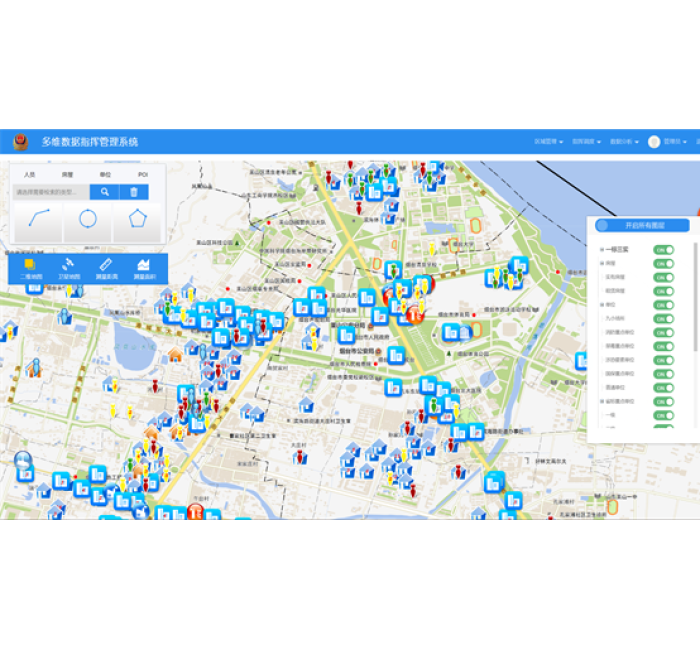The height and width of the screenshot is (650, 700).
Task: Activate the ruler distance measuring tool
Action: pyautogui.click(x=106, y=267)
